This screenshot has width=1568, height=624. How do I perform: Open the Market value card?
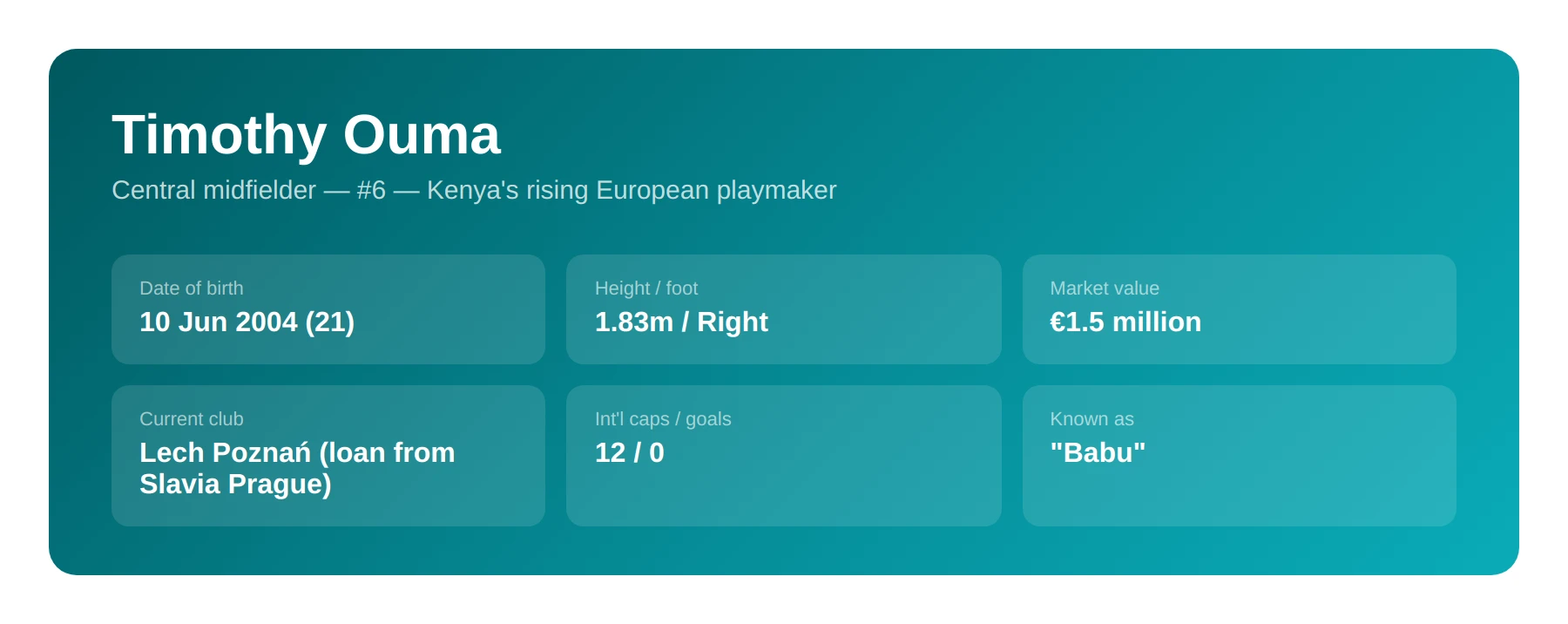[x=1240, y=309]
